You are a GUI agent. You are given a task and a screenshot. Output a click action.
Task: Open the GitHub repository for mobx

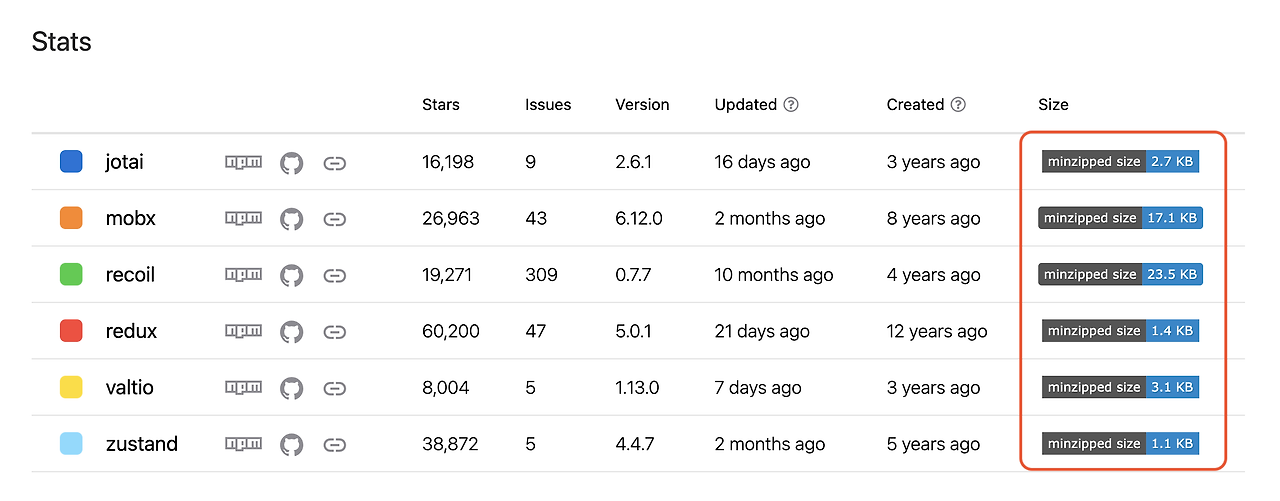291,219
